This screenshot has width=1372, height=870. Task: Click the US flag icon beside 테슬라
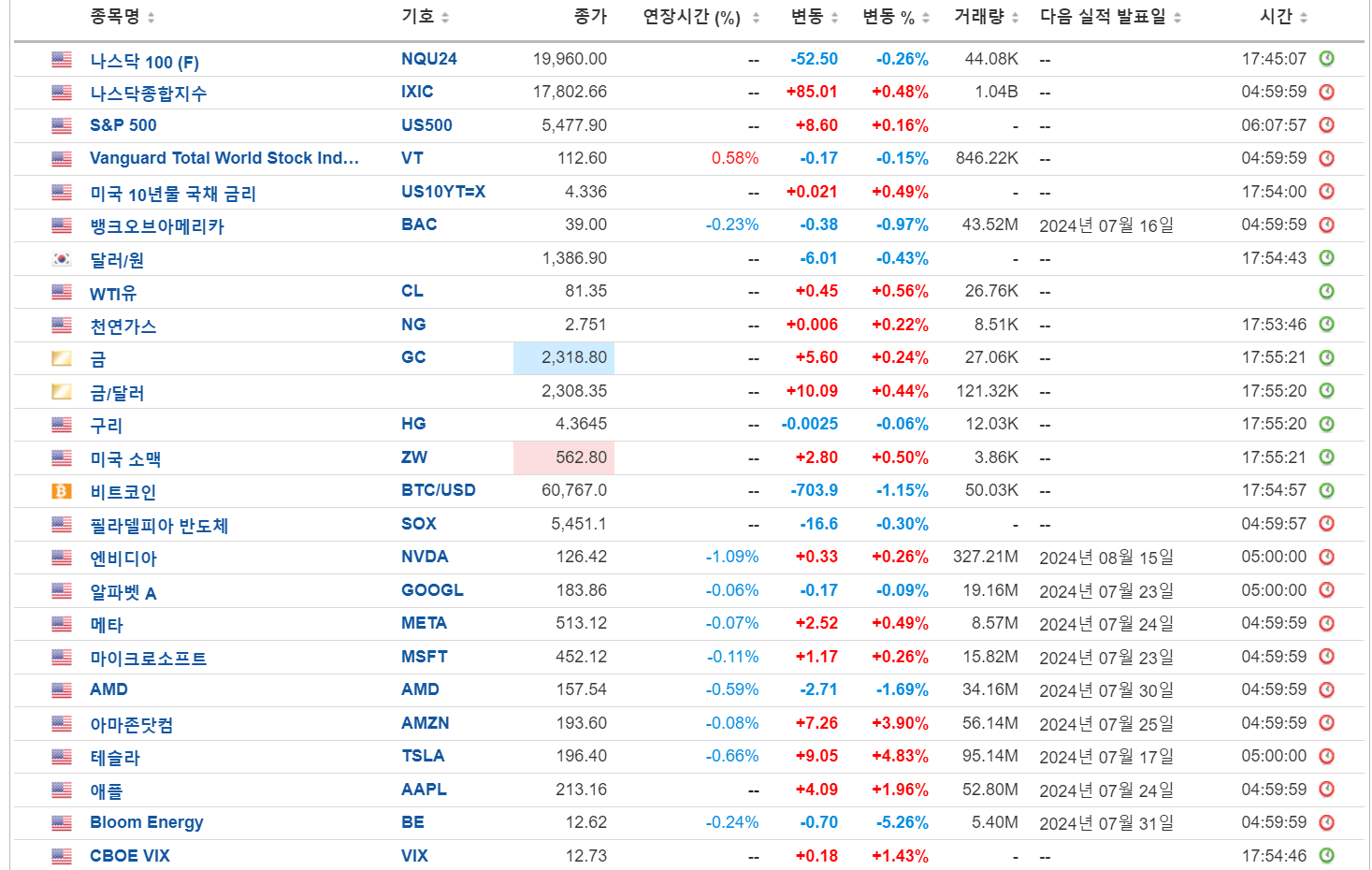tap(62, 757)
